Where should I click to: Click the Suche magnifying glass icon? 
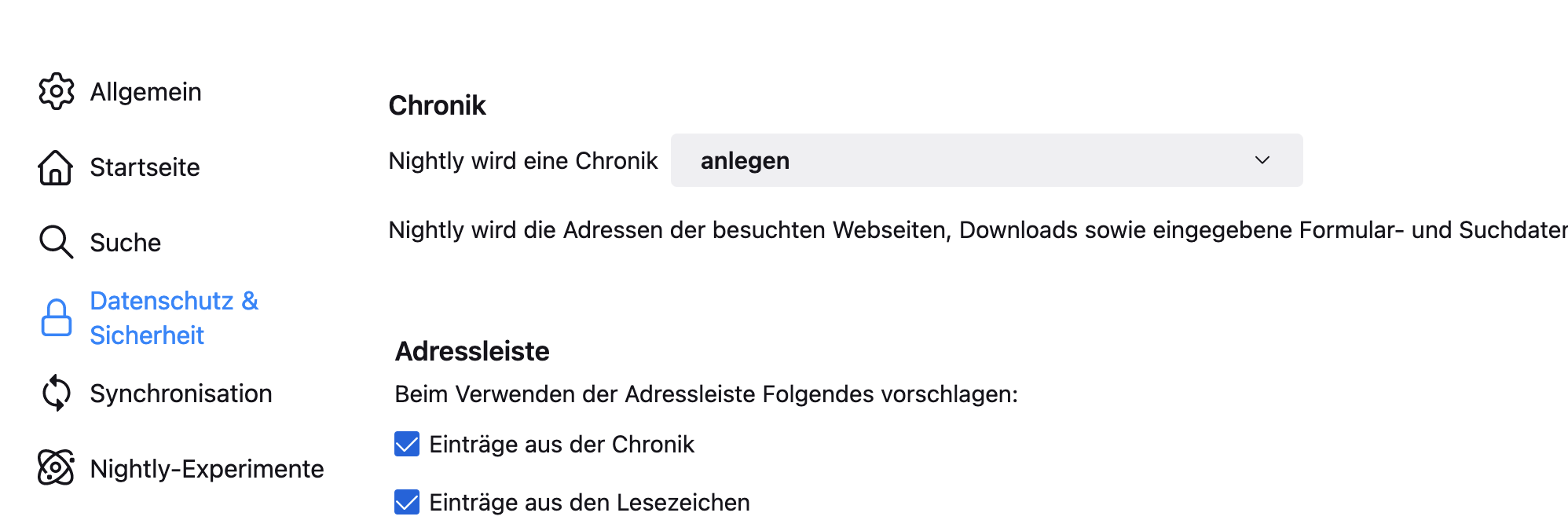[x=56, y=242]
